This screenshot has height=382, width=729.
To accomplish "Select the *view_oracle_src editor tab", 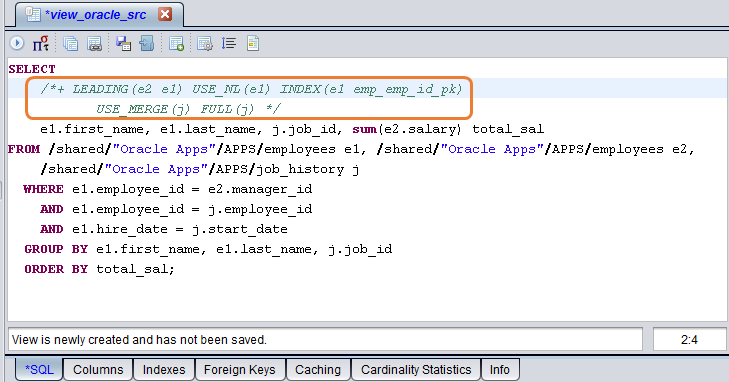I will [x=95, y=14].
